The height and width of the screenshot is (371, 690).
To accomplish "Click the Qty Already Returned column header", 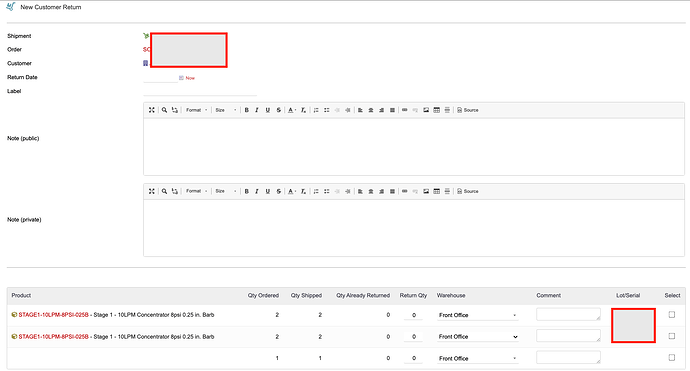I will point(363,295).
